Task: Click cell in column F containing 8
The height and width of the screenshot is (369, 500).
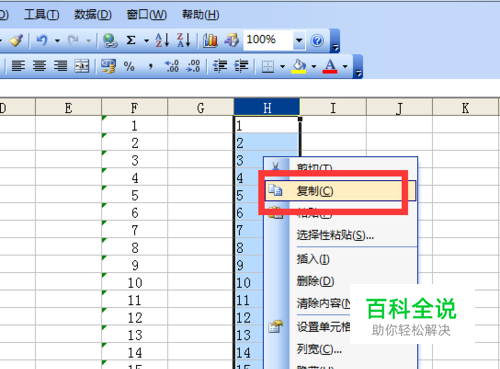Action: [134, 248]
